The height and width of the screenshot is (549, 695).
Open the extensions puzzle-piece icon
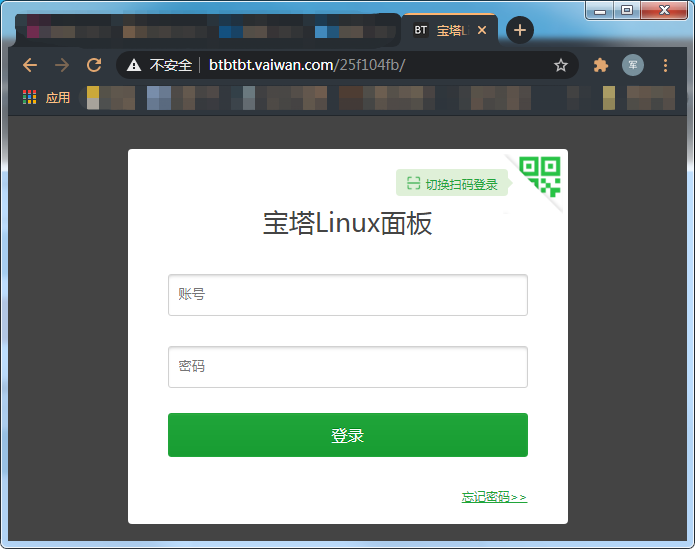[601, 66]
